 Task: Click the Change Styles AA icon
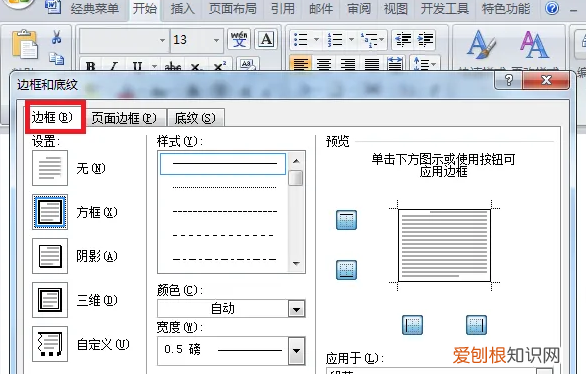[534, 45]
